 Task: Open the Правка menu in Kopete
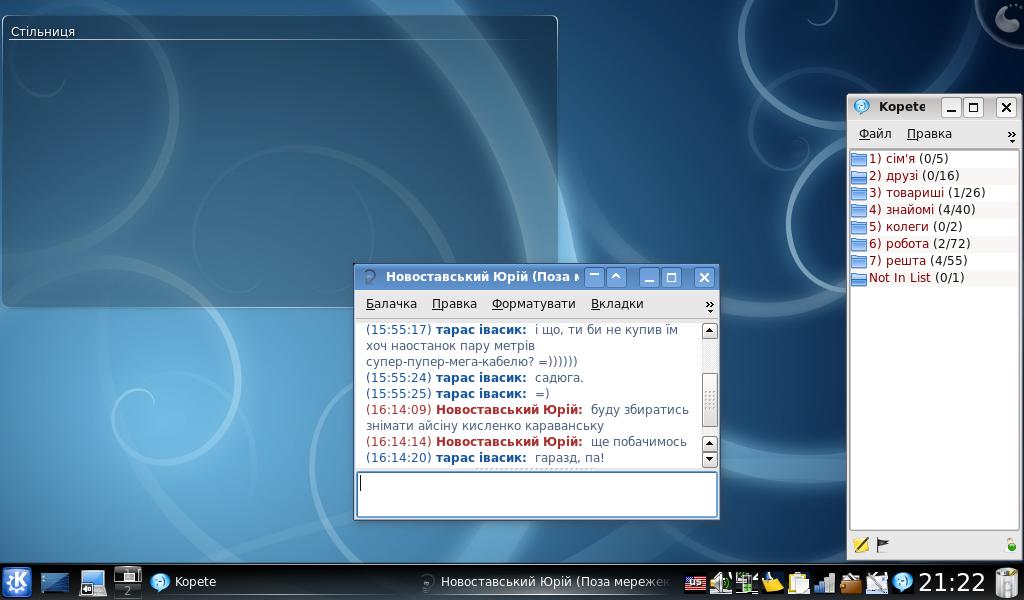929,134
